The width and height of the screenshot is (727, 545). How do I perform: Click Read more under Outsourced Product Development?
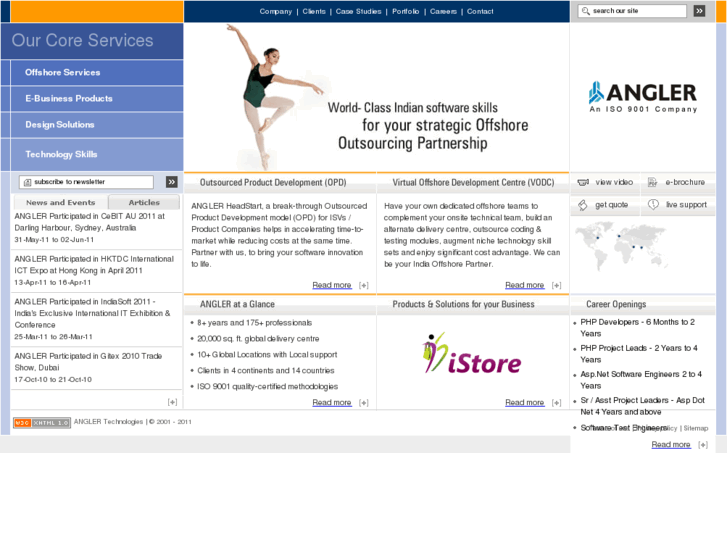click(x=332, y=285)
